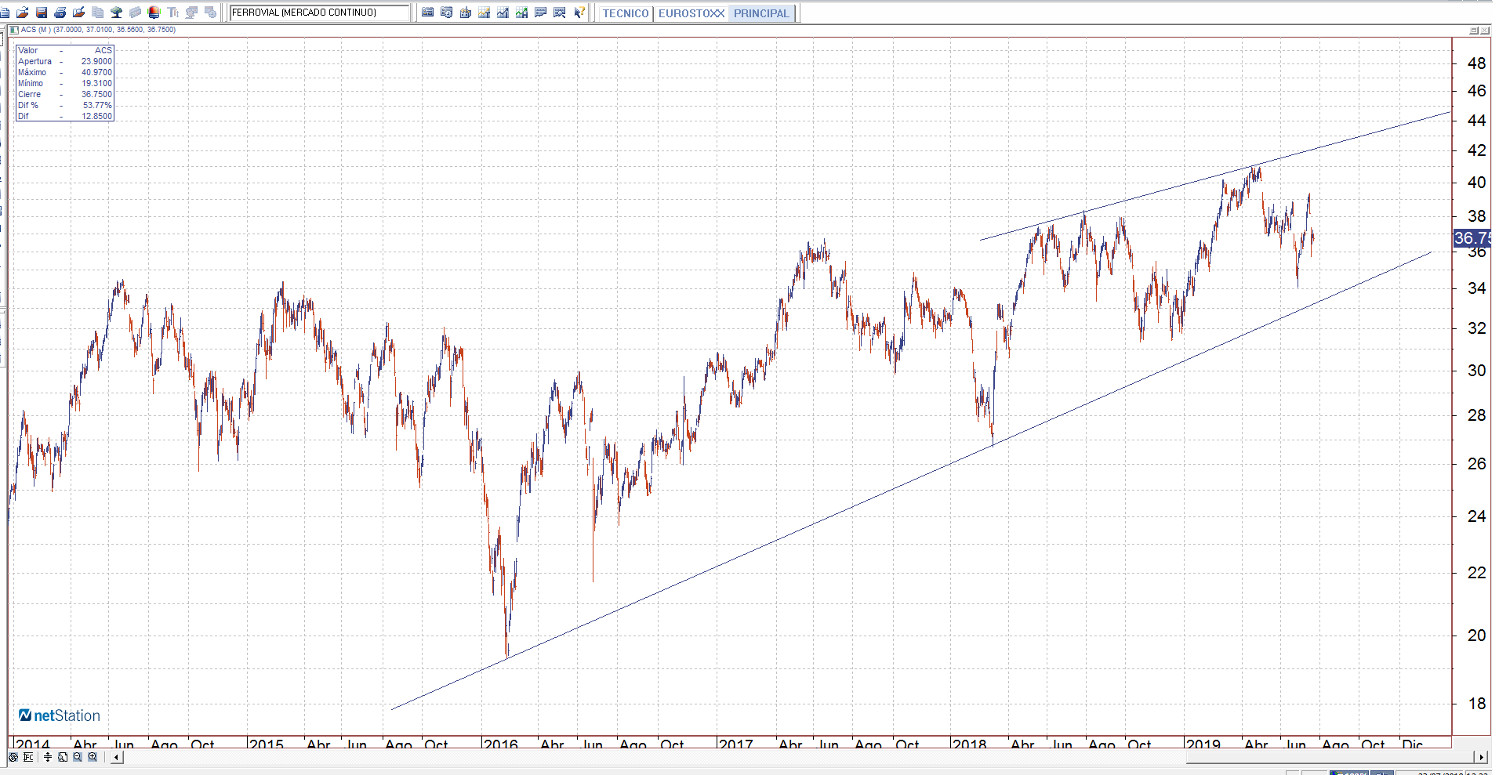The image size is (1499, 775).
Task: Click the greyed-out monitor icon in the toolbar
Action: 191,13
